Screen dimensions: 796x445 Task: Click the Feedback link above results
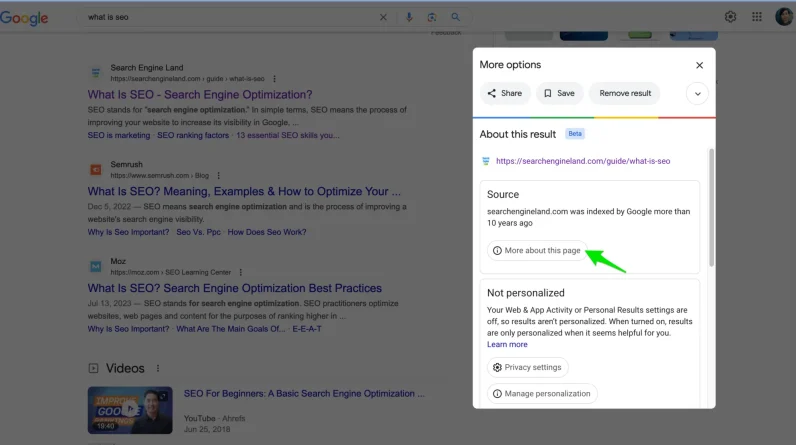pyautogui.click(x=446, y=32)
